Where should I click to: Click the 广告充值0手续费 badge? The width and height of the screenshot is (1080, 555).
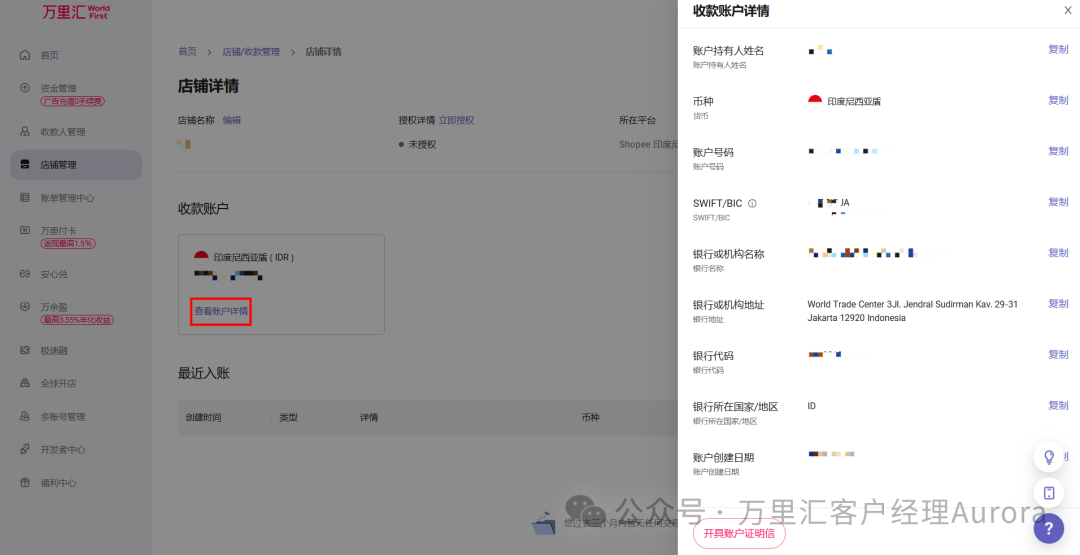[72, 101]
